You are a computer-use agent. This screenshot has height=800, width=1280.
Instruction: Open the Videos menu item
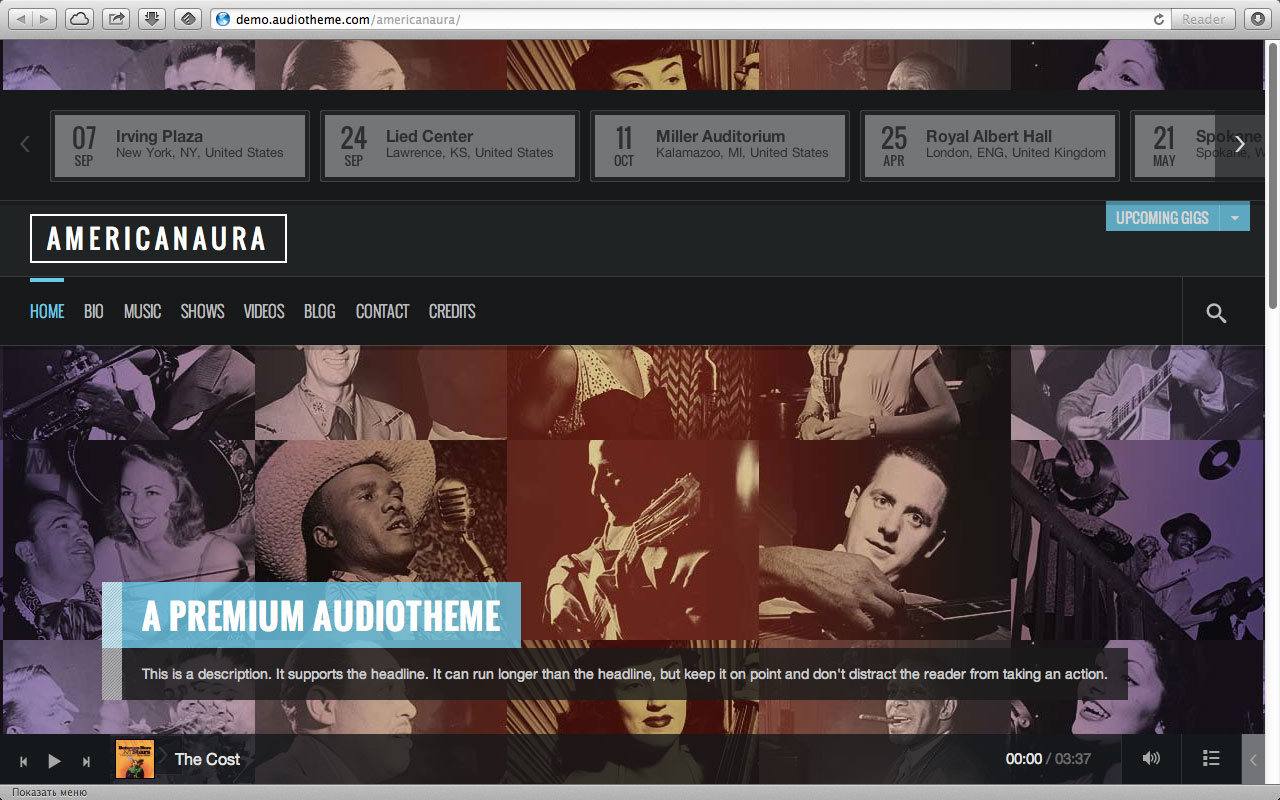[264, 312]
